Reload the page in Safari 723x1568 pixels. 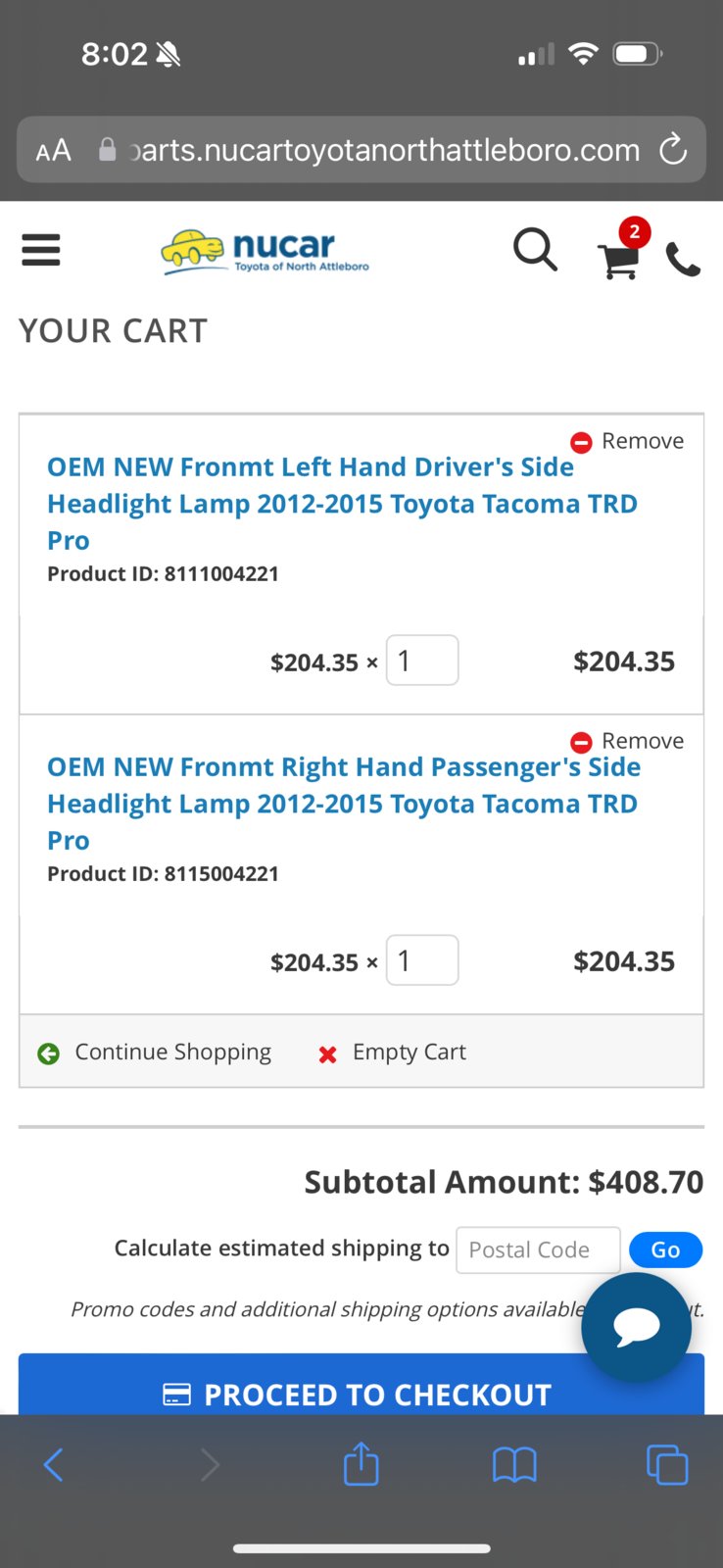(672, 150)
